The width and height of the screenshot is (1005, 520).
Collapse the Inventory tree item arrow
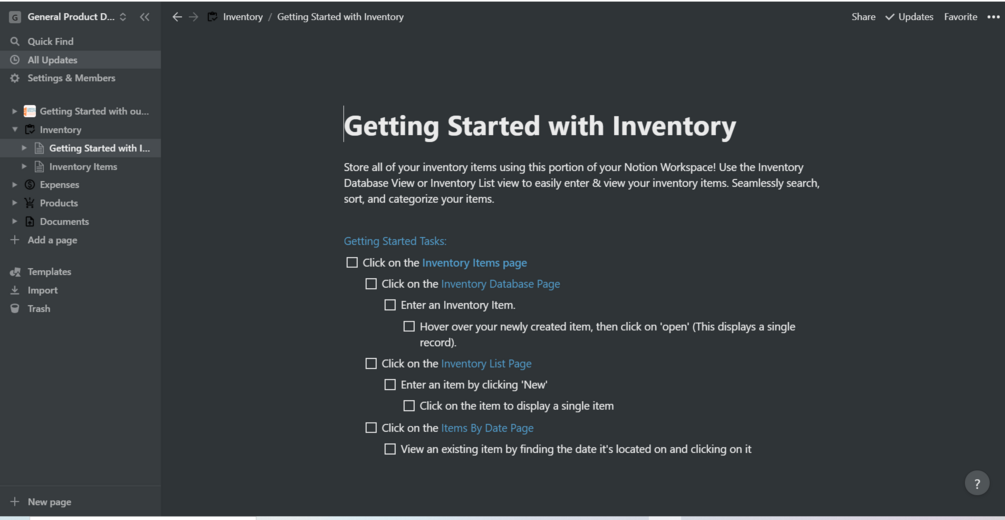pyautogui.click(x=15, y=130)
